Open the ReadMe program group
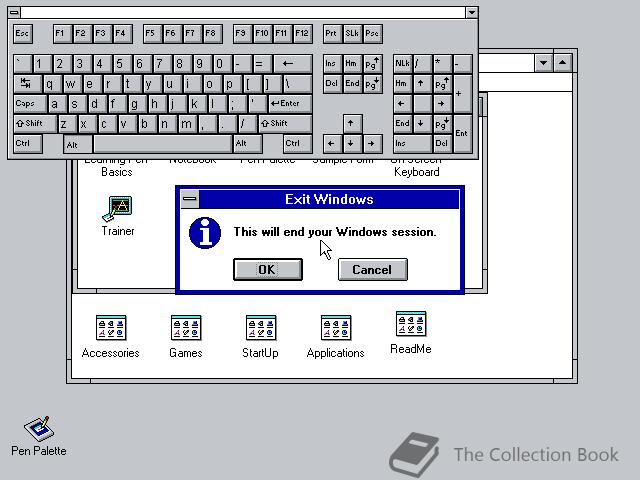The height and width of the screenshot is (480, 640). (x=411, y=333)
